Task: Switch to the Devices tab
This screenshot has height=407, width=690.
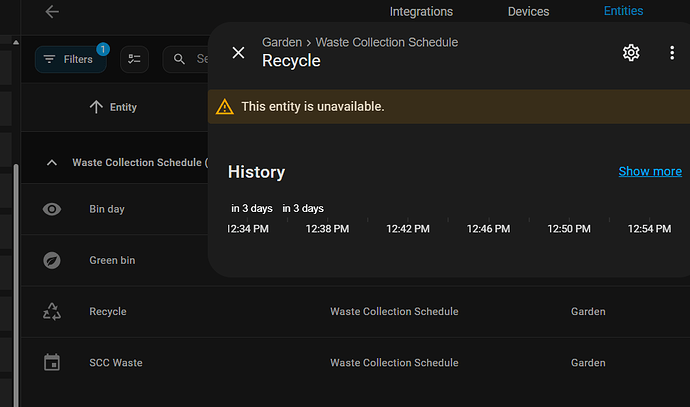Action: pos(528,12)
